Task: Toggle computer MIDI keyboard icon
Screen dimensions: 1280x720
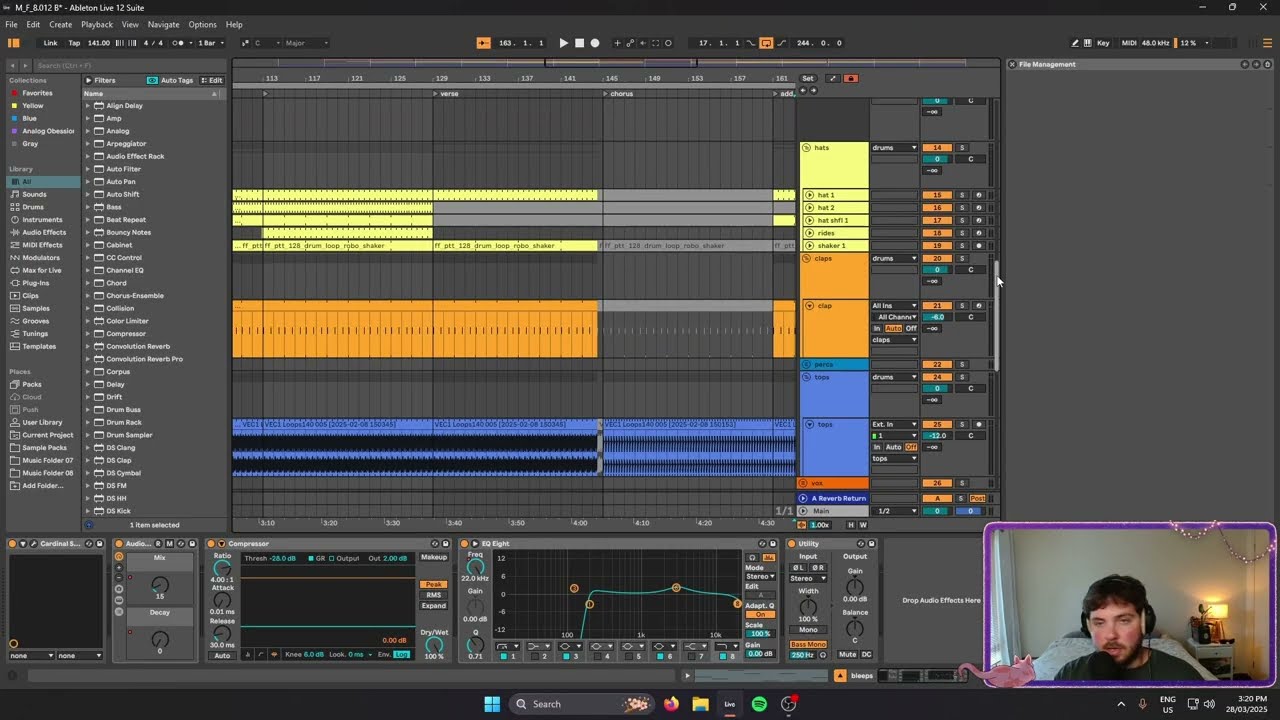Action: point(1087,43)
